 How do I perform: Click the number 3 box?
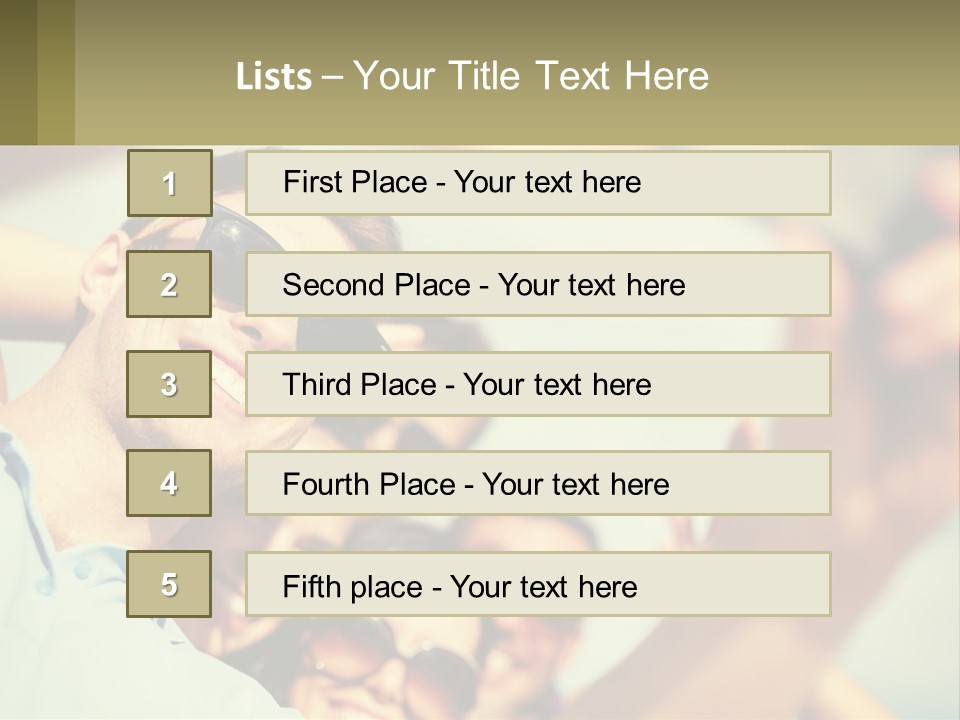point(169,384)
